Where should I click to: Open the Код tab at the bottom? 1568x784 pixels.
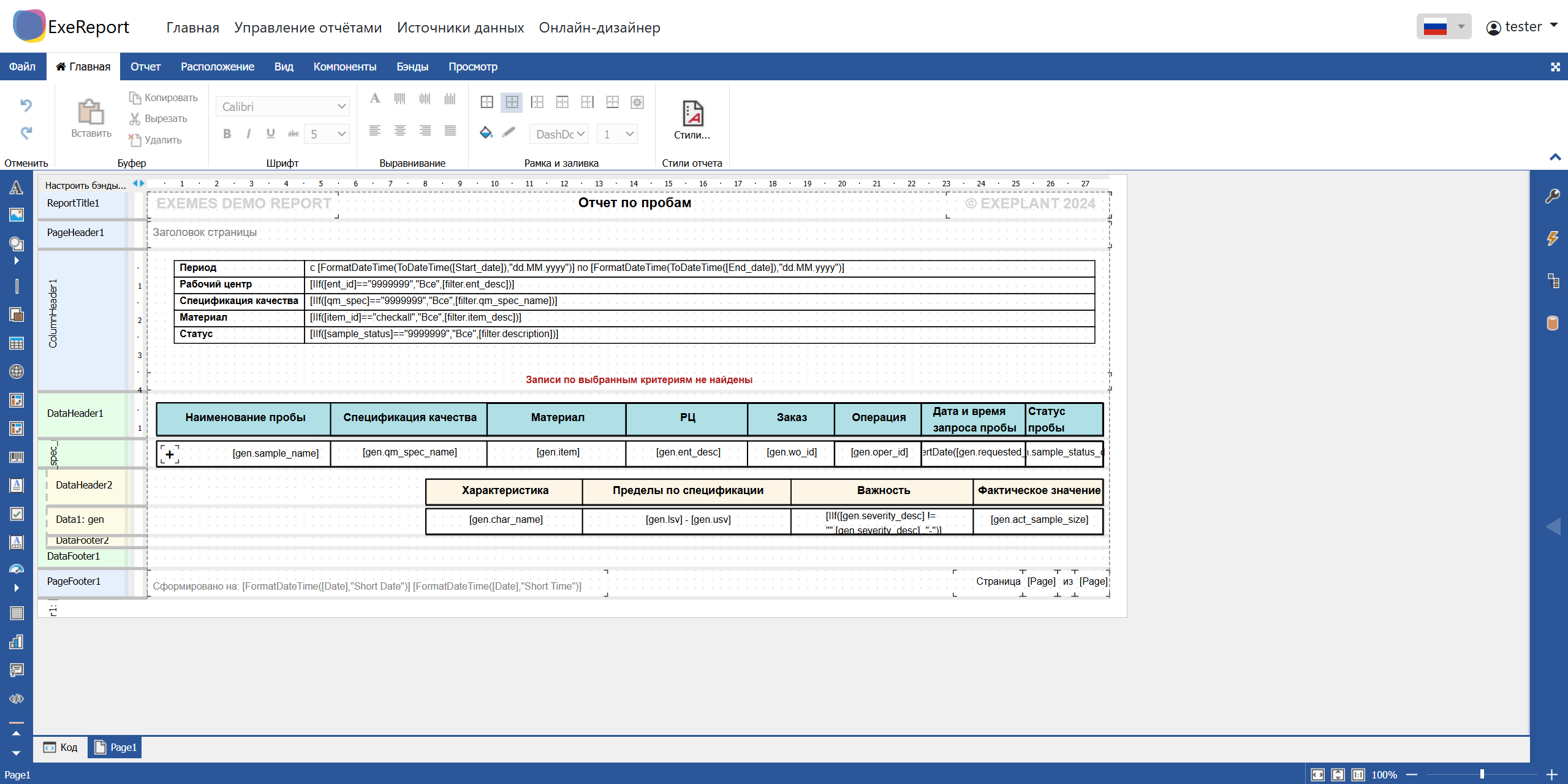(60, 747)
